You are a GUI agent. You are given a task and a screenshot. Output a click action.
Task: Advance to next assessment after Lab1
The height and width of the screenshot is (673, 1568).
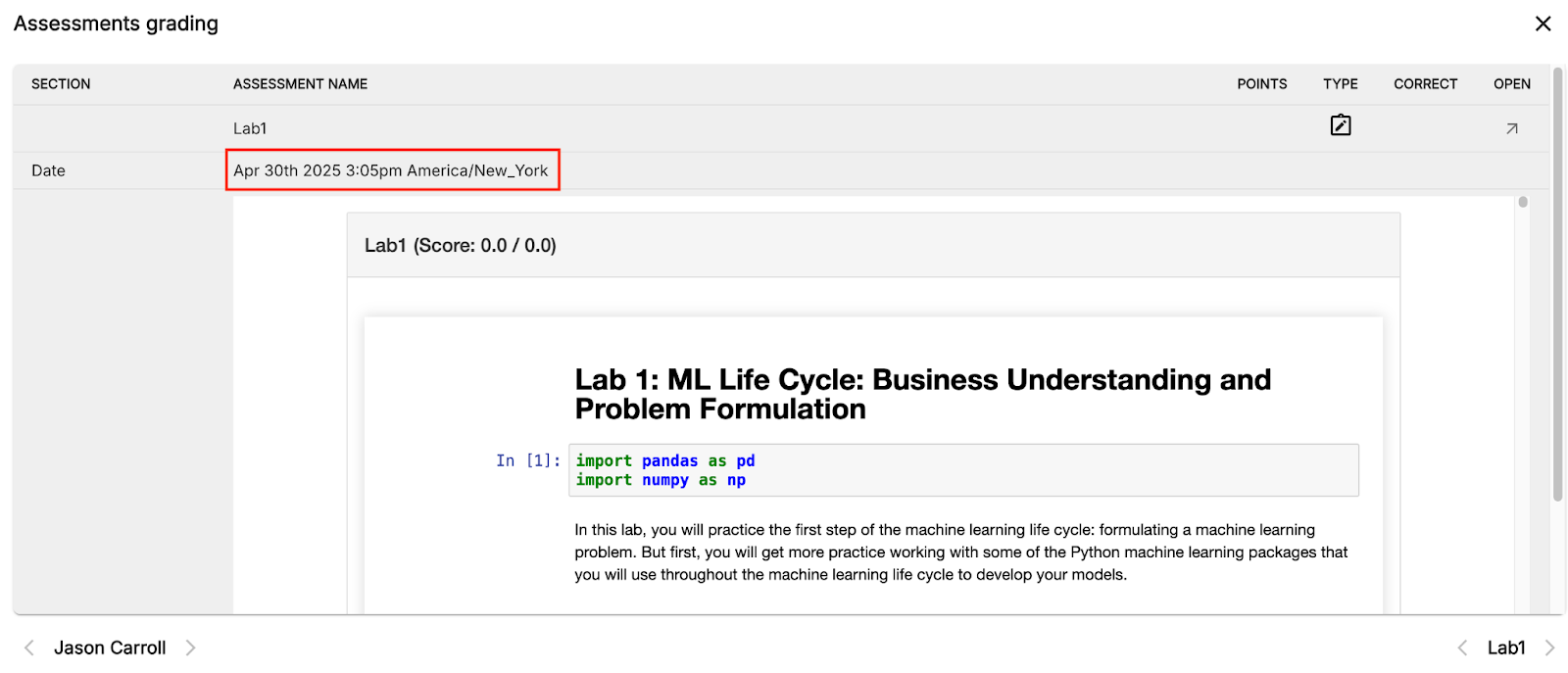click(1549, 648)
